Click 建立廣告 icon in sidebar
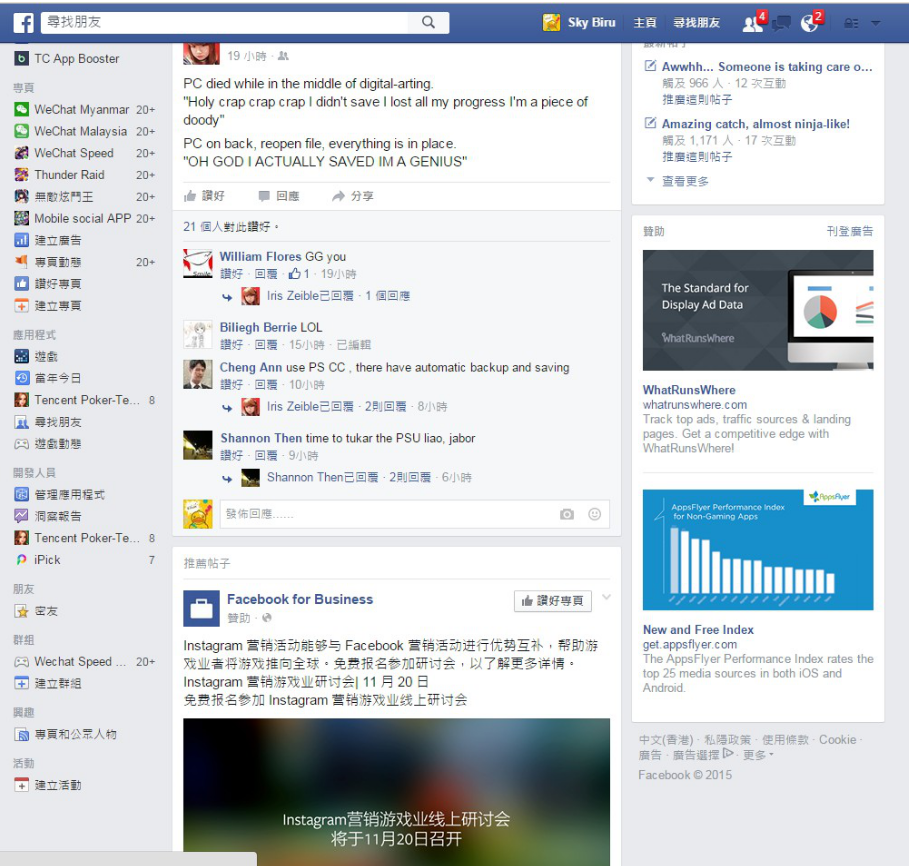909x866 pixels. pos(21,240)
